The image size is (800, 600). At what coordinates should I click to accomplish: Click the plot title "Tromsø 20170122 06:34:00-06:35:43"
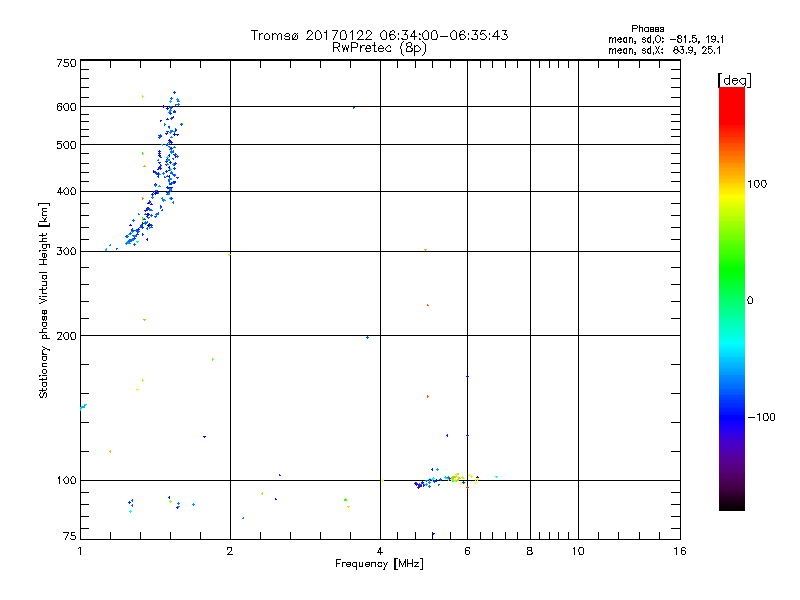coord(379,35)
